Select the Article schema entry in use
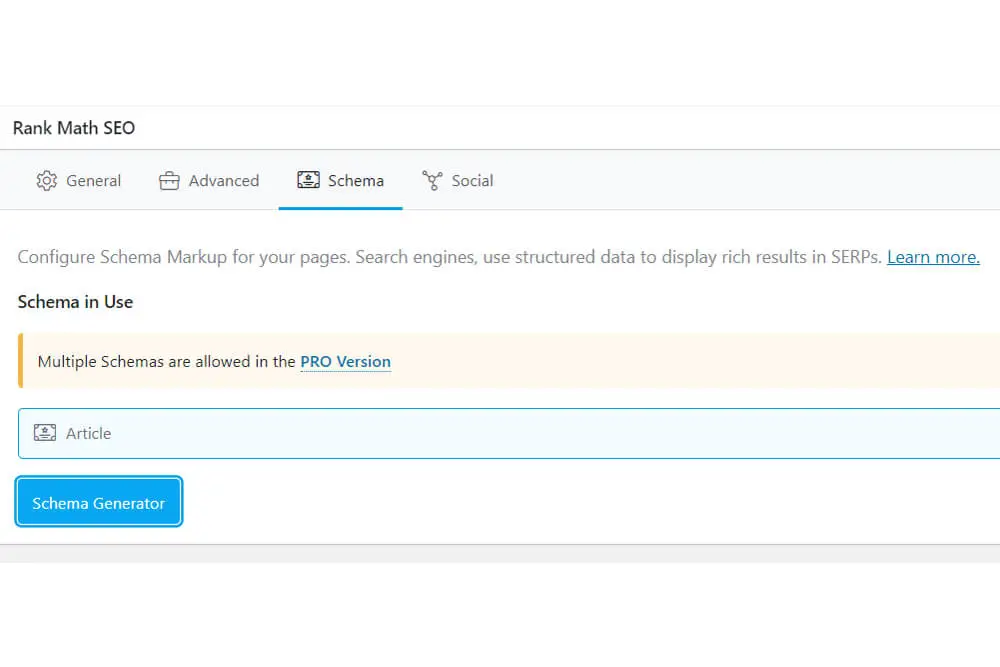Image resolution: width=1000 pixels, height=667 pixels. (x=90, y=433)
